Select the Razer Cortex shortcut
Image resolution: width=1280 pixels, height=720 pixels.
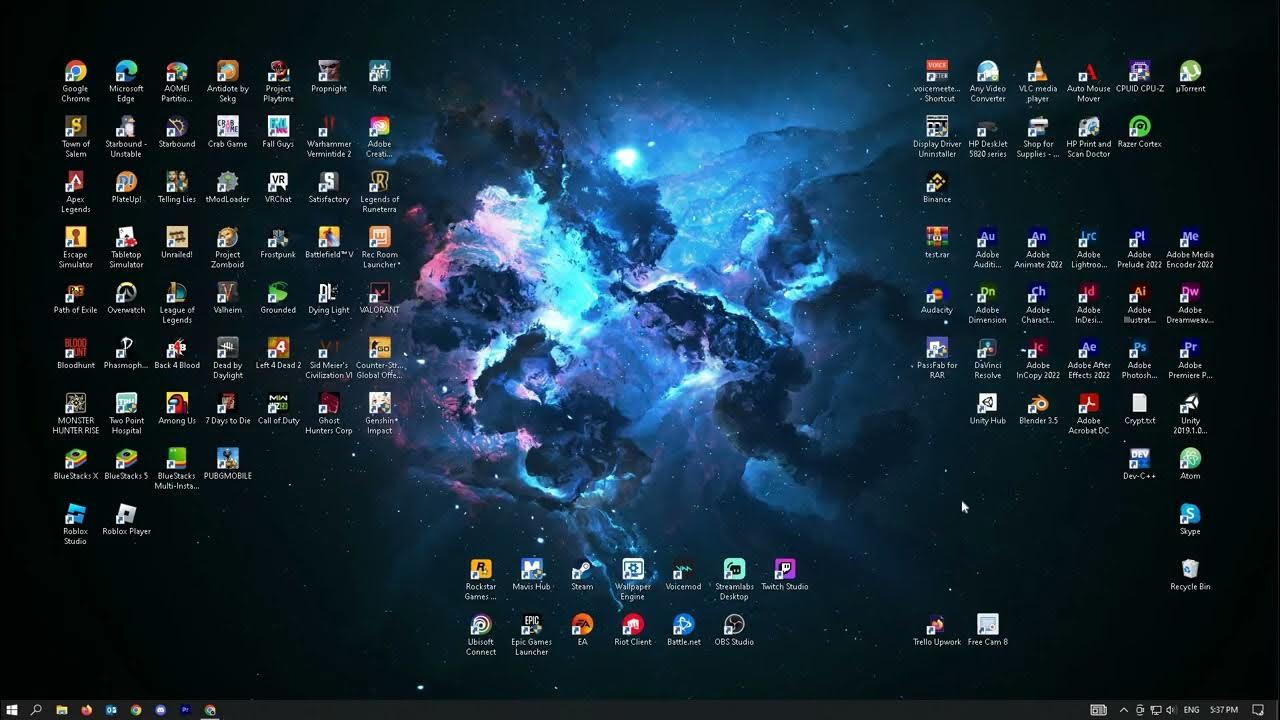point(1139,131)
